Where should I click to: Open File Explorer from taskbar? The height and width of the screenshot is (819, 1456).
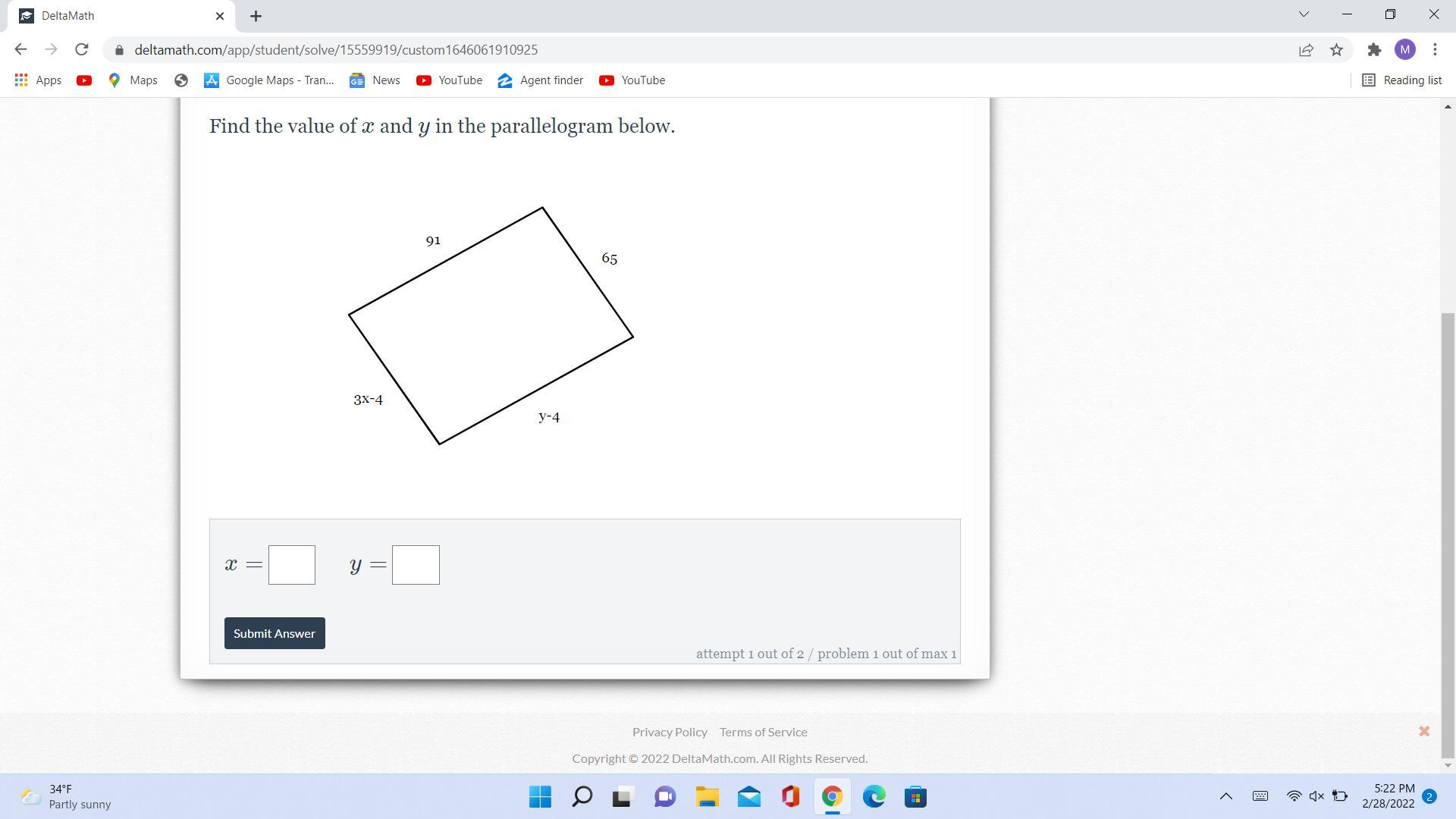[x=707, y=797]
